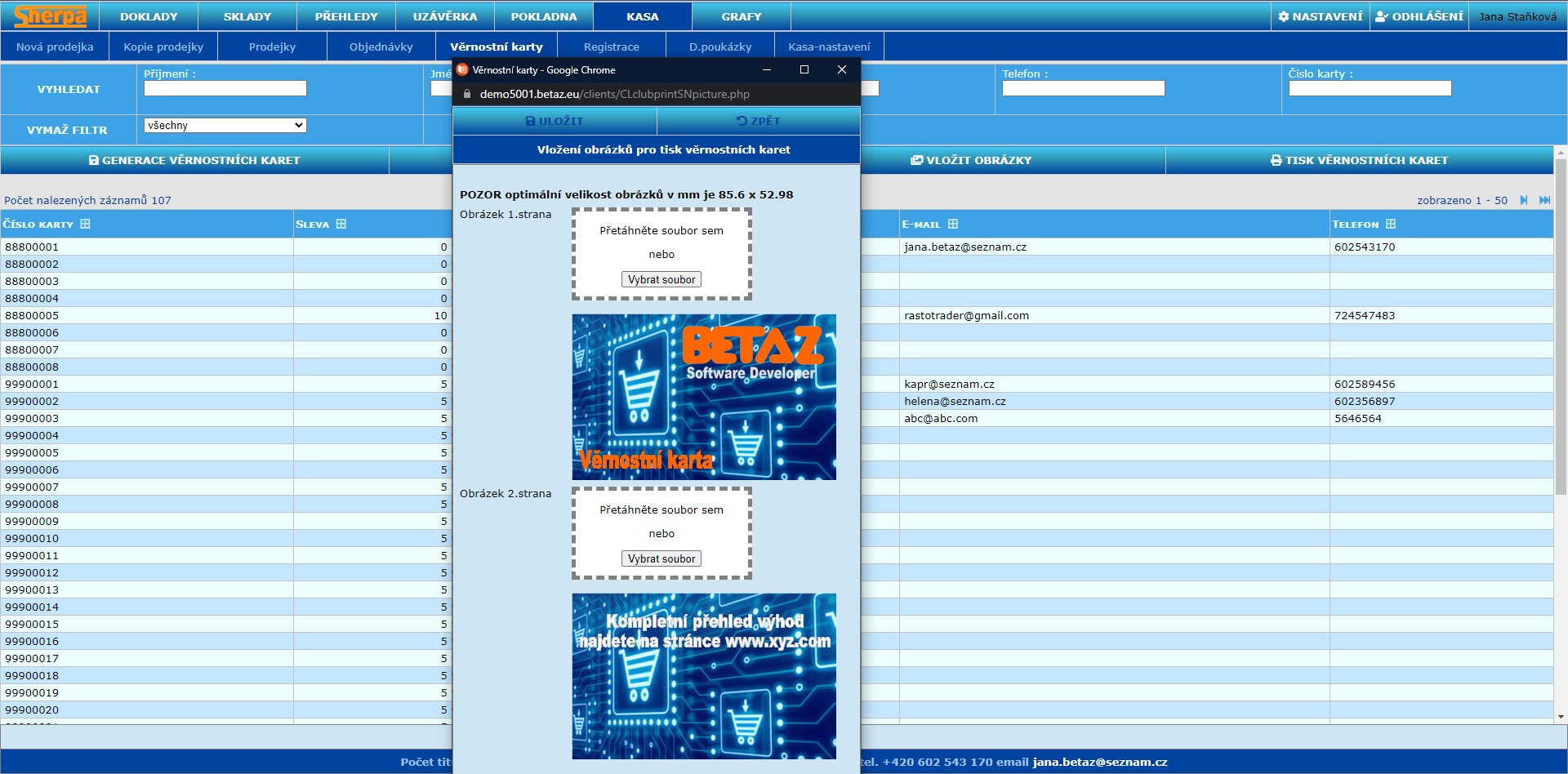Viewport: 1568px width, 774px height.
Task: Click the Příjmení search field
Action: (x=225, y=88)
